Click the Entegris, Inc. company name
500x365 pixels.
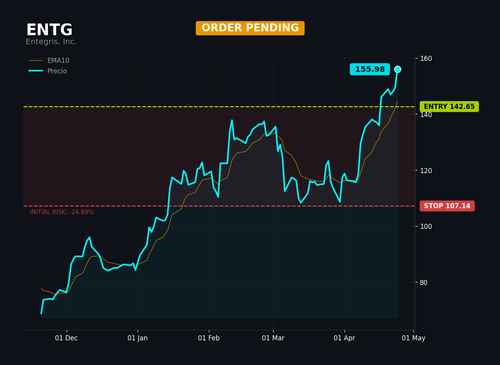pos(51,42)
